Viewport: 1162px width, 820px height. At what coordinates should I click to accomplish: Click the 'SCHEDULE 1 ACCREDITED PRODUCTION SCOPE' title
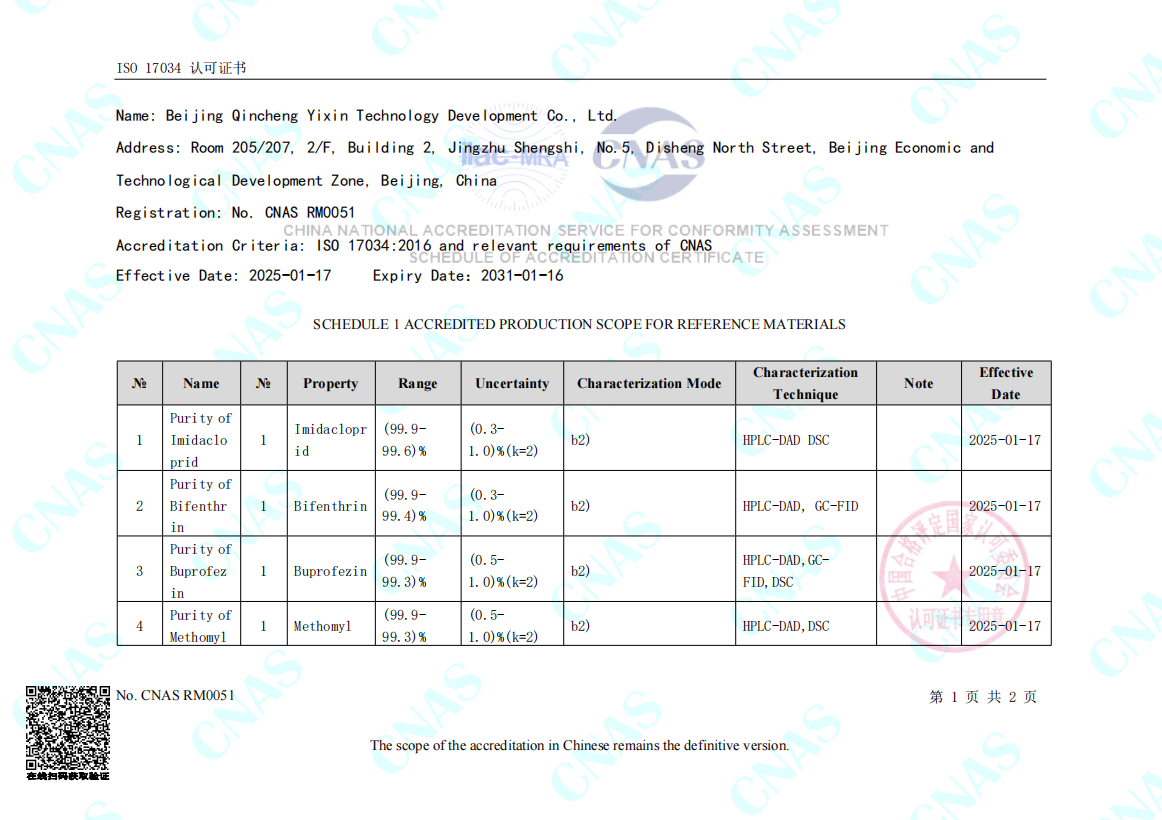[x=579, y=324]
